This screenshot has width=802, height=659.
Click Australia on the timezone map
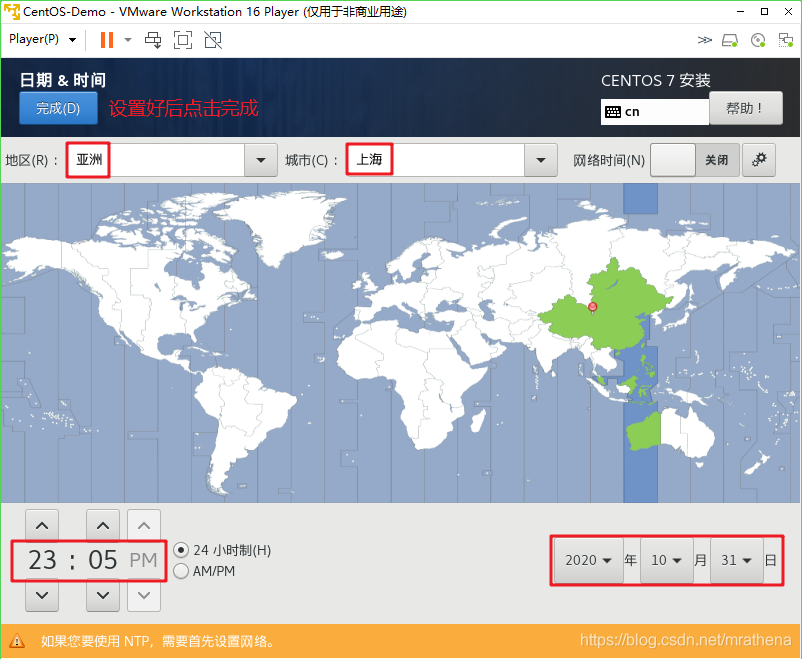coord(671,431)
